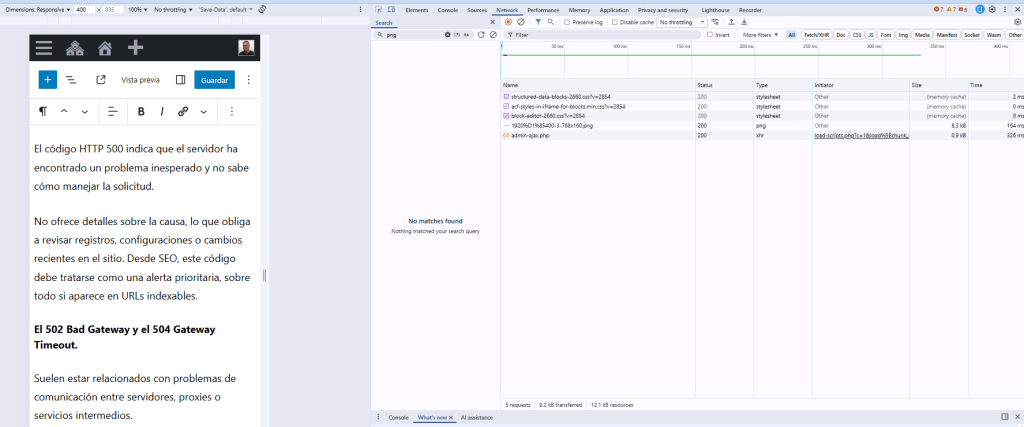Select the admin-ajax.php request row
The width and height of the screenshot is (1024, 427).
(x=530, y=135)
